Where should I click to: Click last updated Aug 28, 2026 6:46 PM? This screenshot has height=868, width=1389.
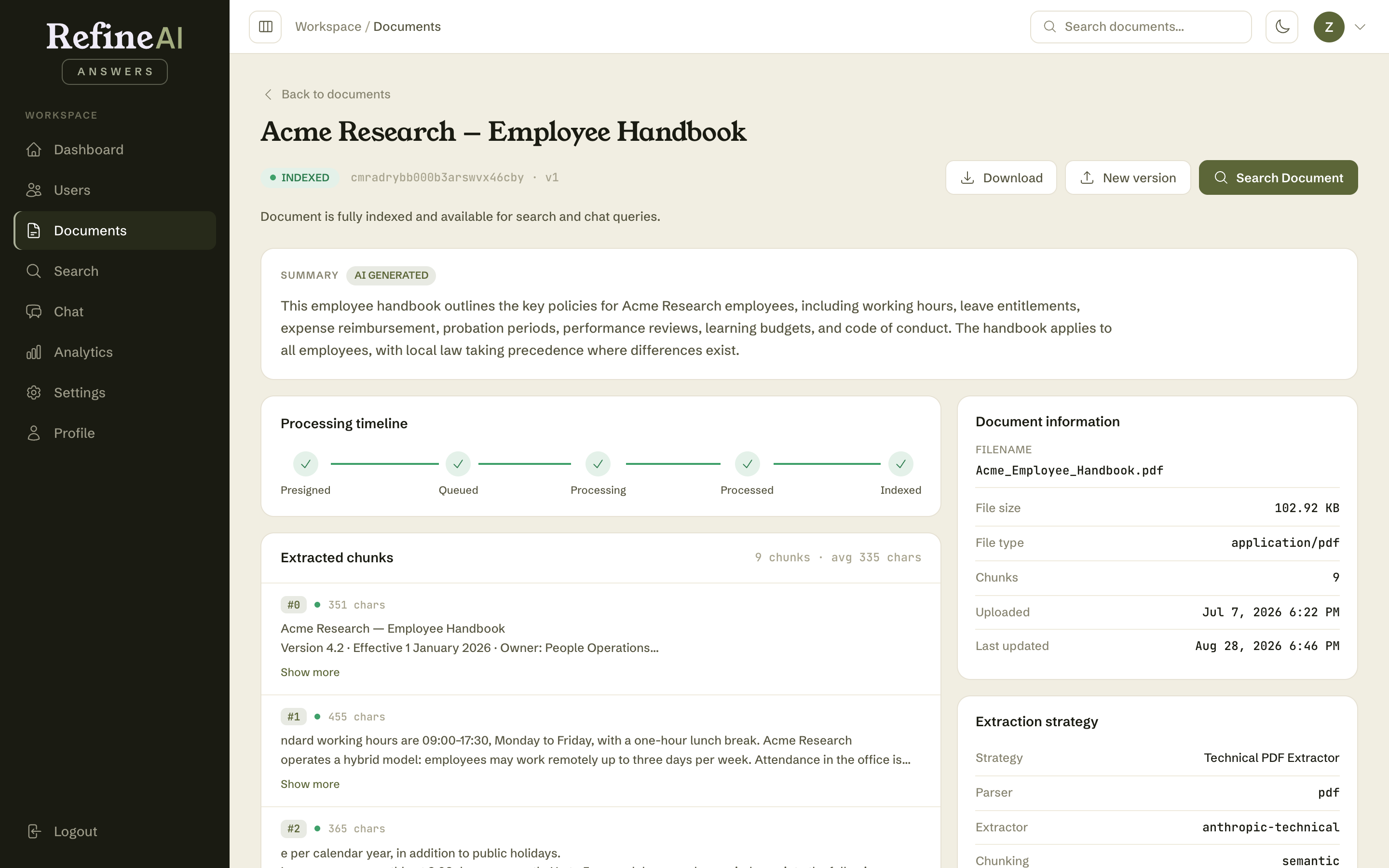pos(1267,646)
